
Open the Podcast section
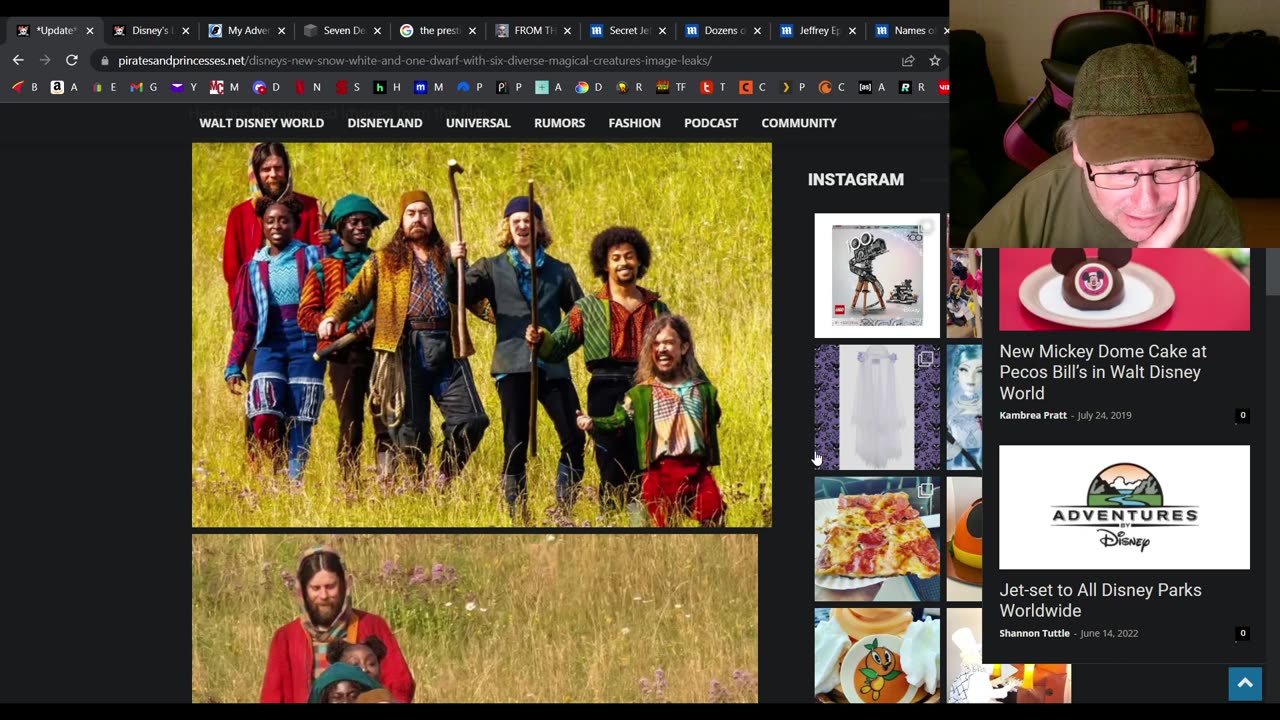[x=711, y=123]
